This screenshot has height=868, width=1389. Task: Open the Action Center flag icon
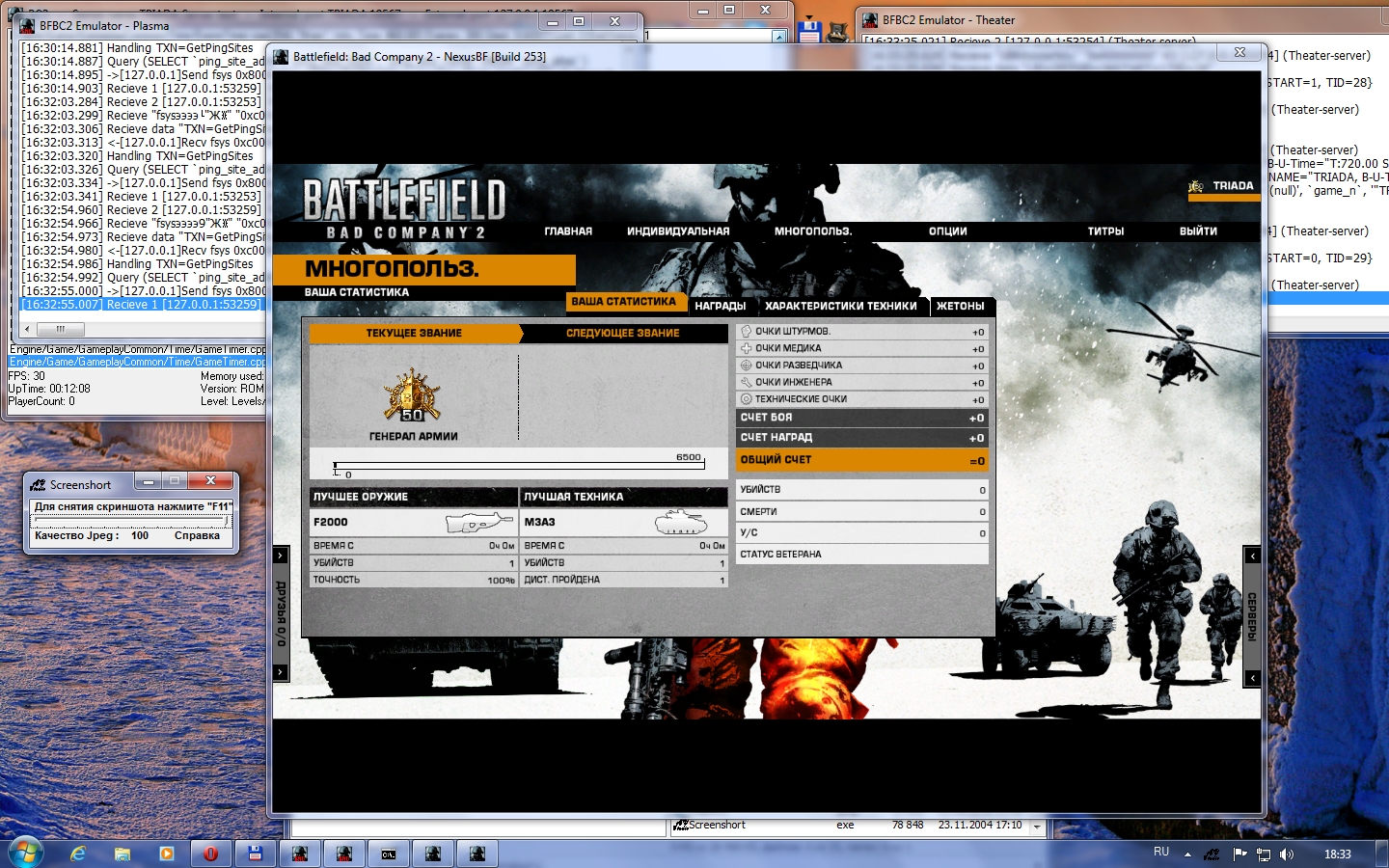(1239, 854)
